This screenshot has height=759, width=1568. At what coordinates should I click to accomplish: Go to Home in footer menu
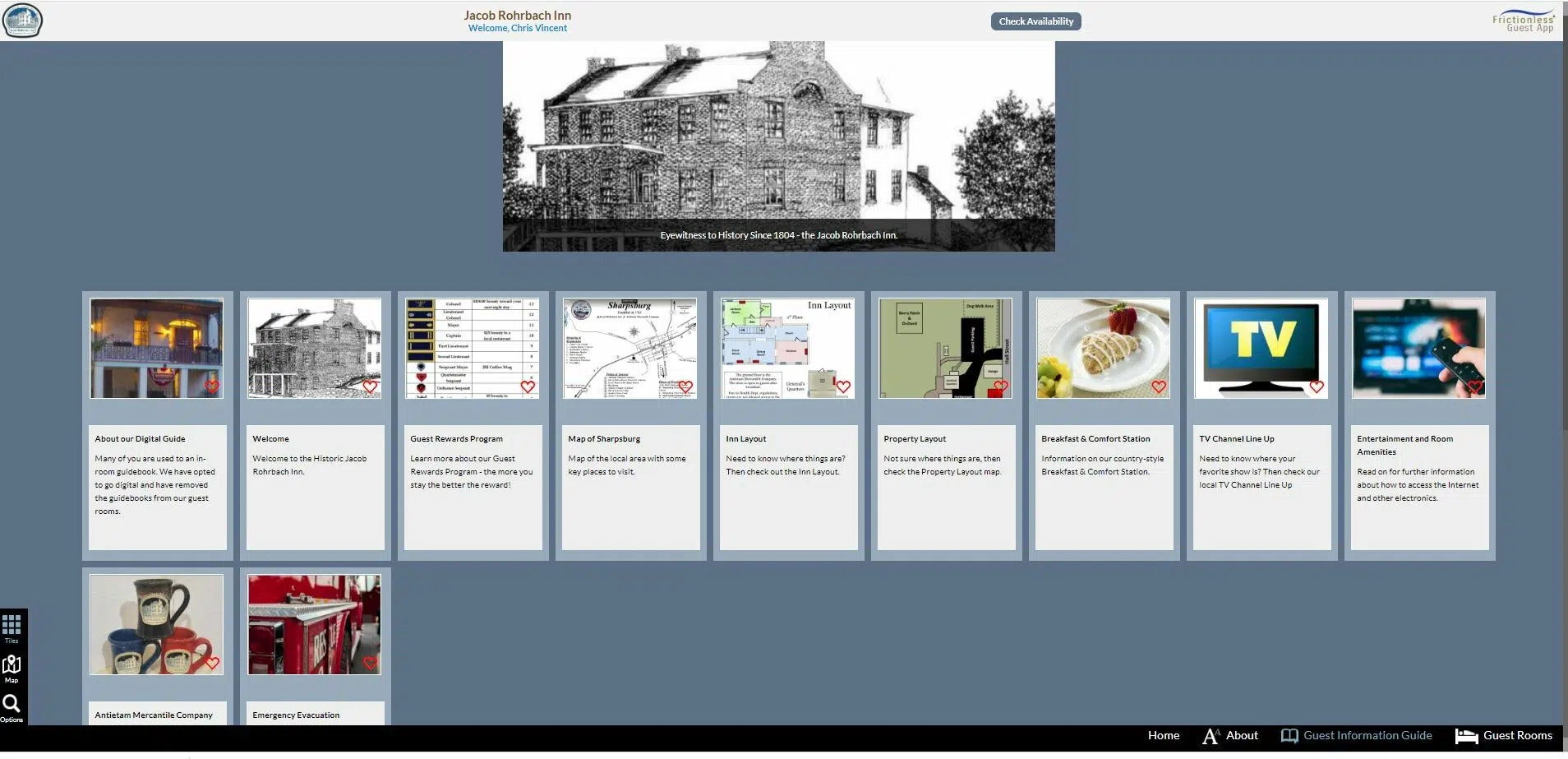coord(1163,736)
